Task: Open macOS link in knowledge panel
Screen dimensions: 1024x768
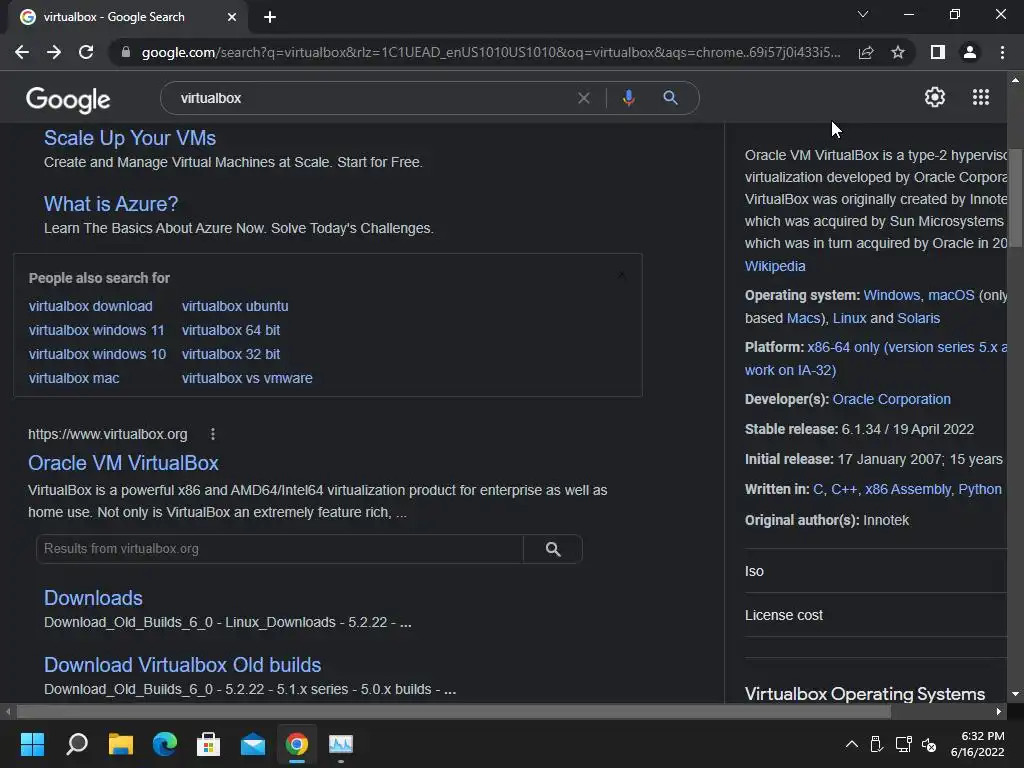Action: click(951, 295)
